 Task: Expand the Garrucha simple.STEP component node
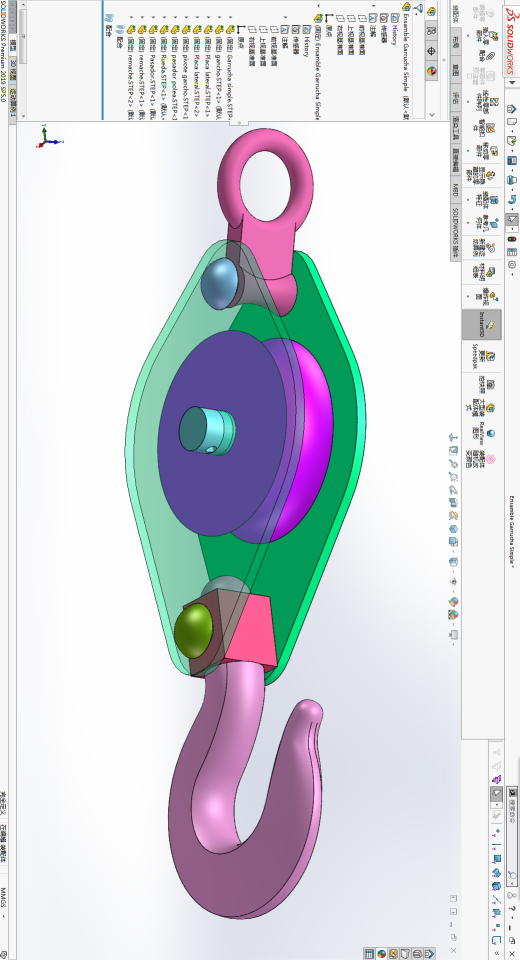230,17
